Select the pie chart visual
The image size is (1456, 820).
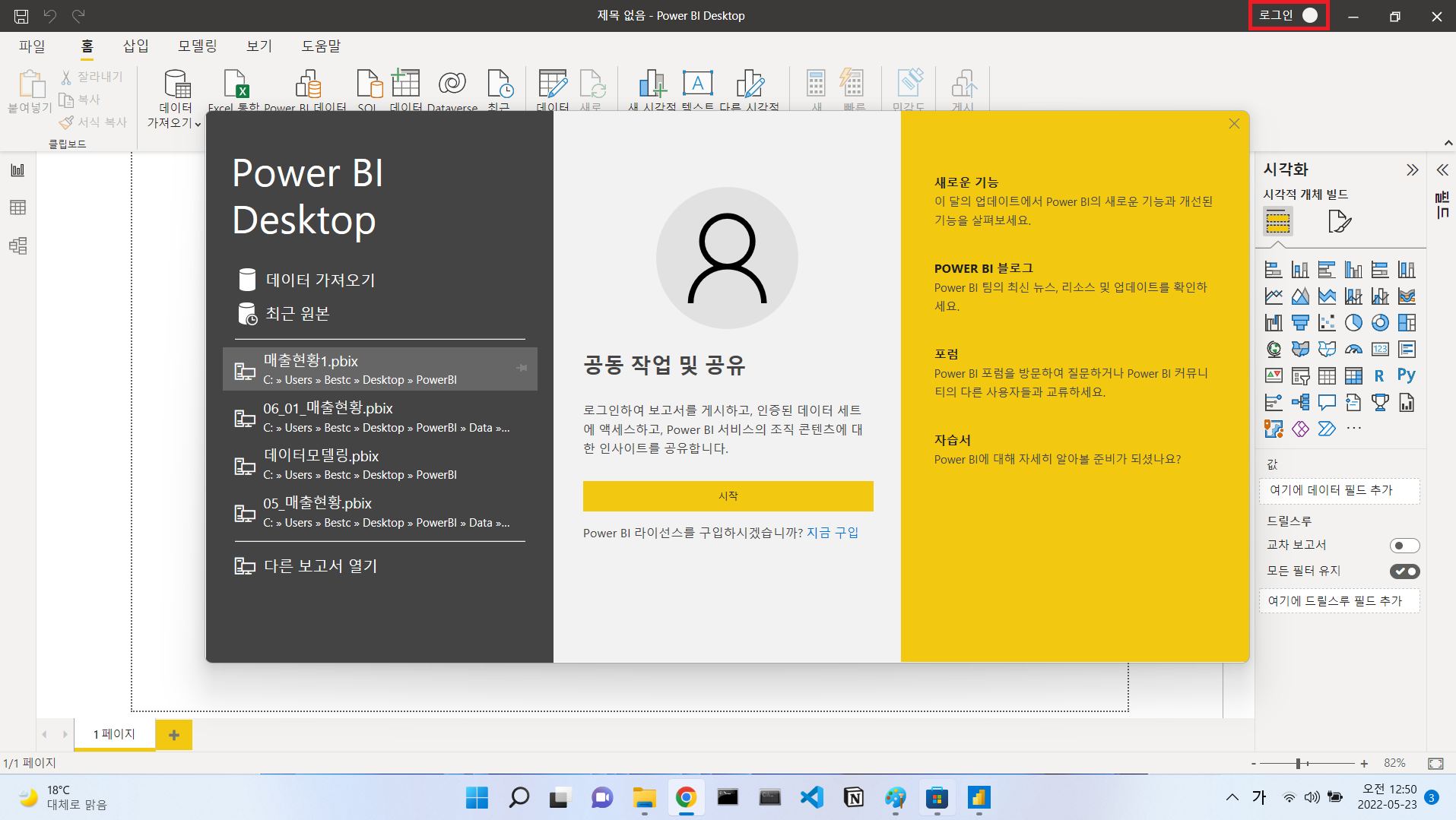(x=1353, y=323)
